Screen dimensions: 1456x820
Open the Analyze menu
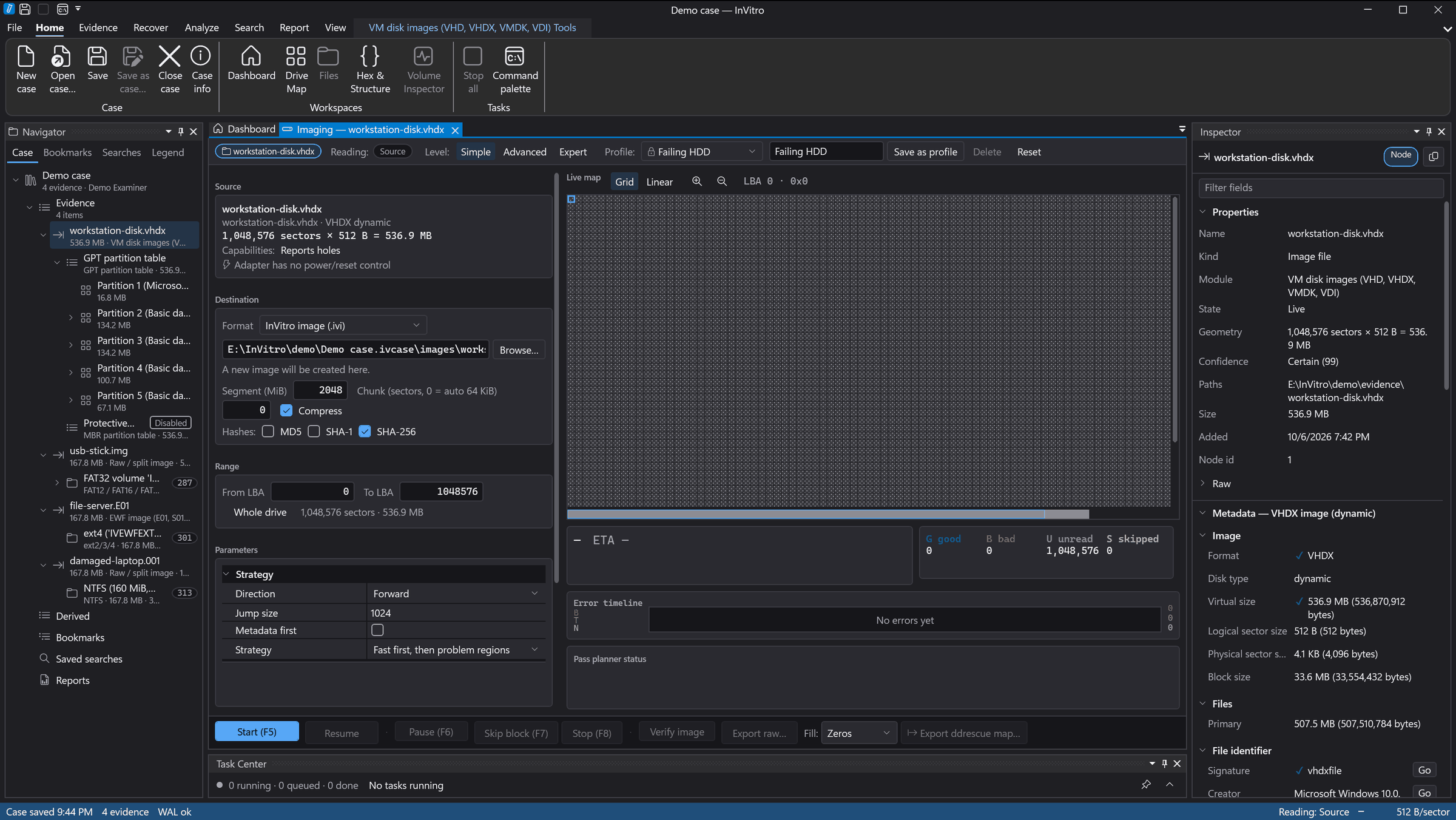[x=201, y=27]
